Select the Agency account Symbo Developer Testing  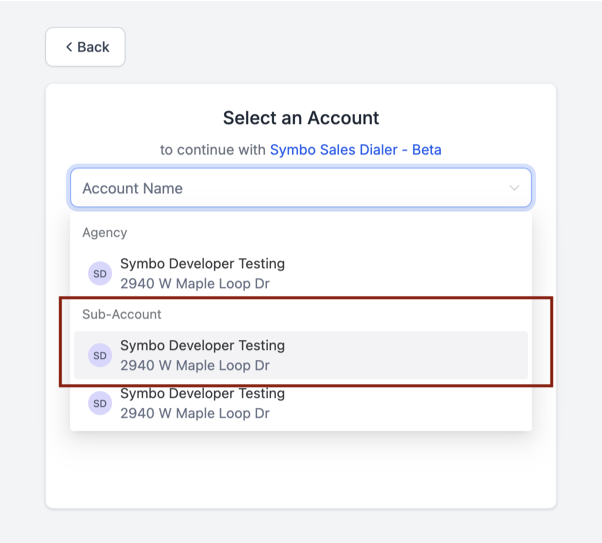coord(301,273)
